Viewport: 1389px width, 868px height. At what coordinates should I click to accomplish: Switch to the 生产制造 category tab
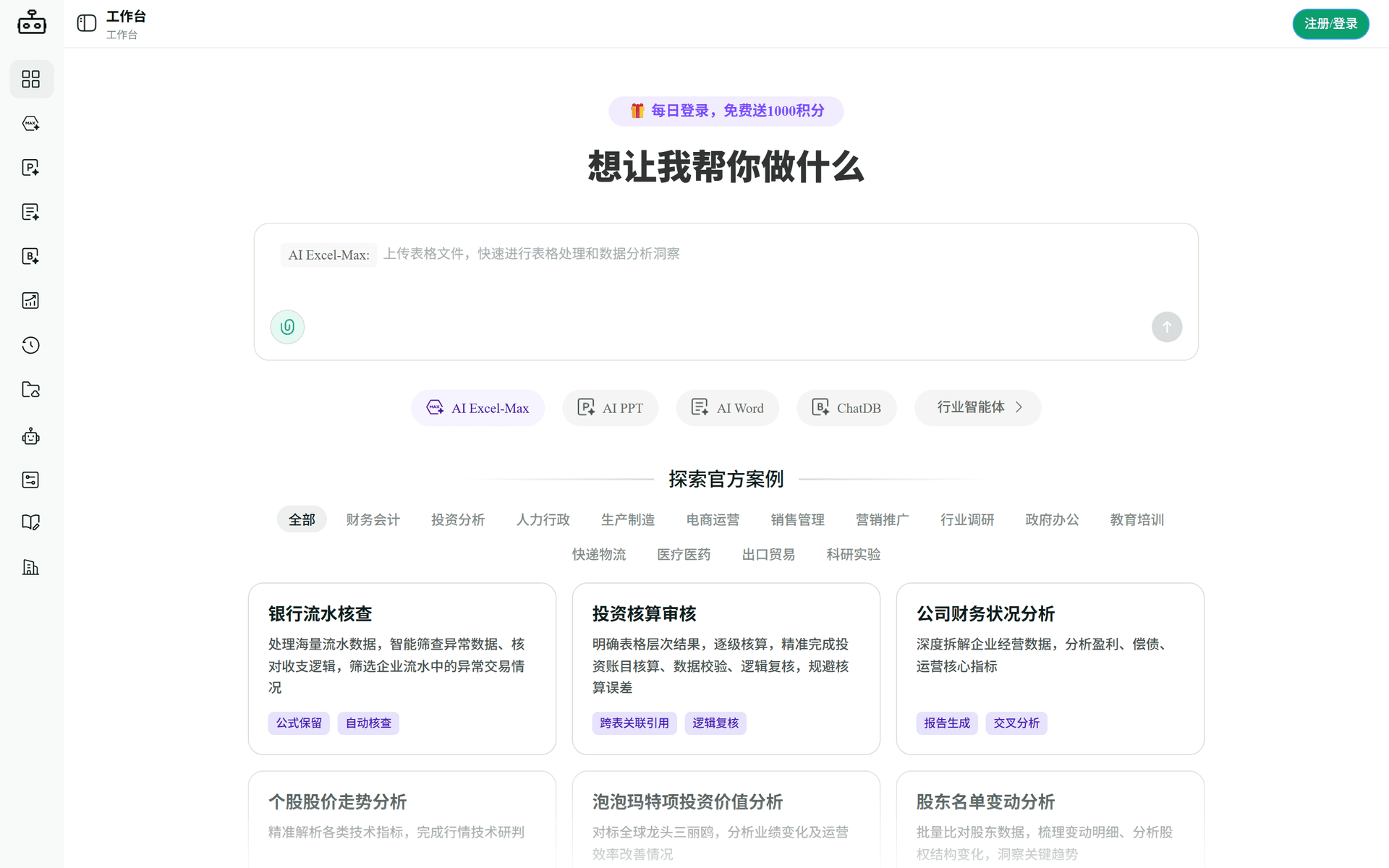[x=628, y=519]
